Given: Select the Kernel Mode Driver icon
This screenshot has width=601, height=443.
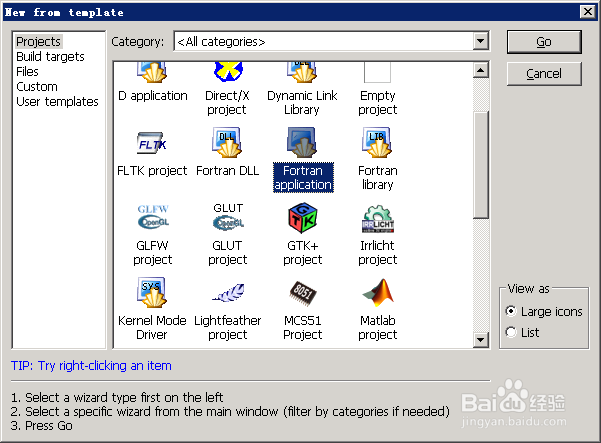Looking at the screenshot, I should (152, 292).
